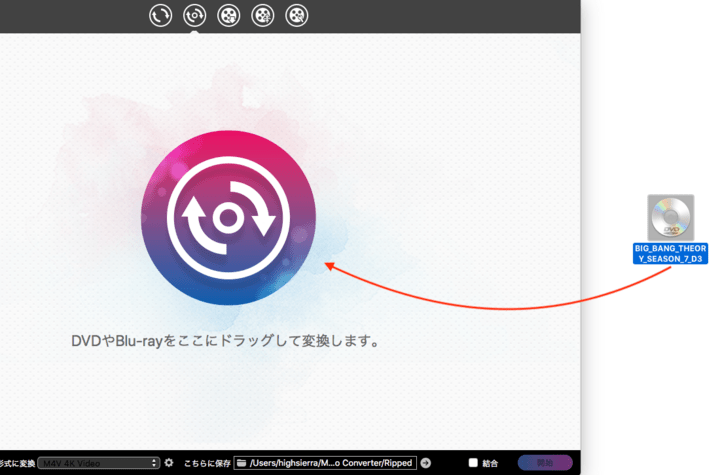Open the M4V 4K Video format dropdown
The image size is (720, 475).
coord(97,463)
